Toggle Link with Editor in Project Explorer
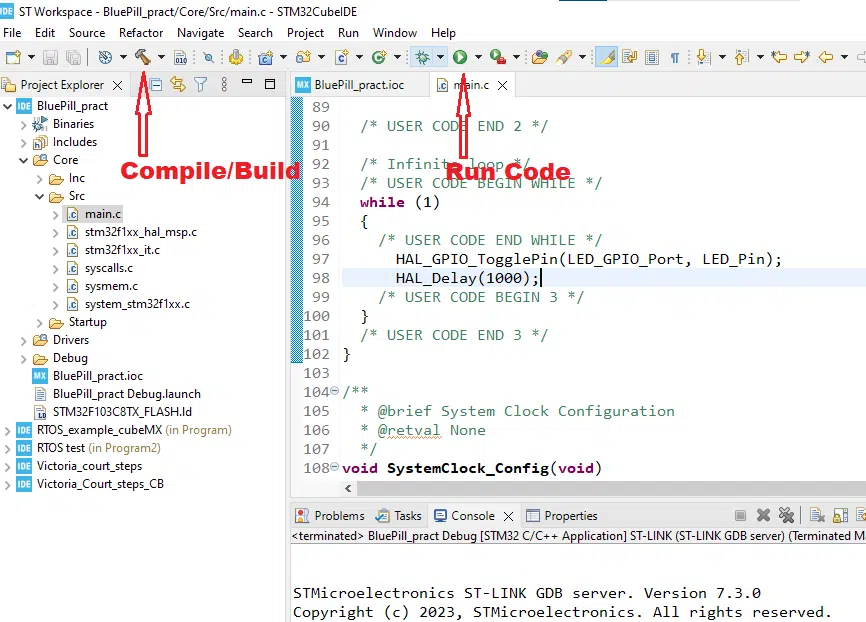Image resolution: width=866 pixels, height=622 pixels. click(x=178, y=85)
